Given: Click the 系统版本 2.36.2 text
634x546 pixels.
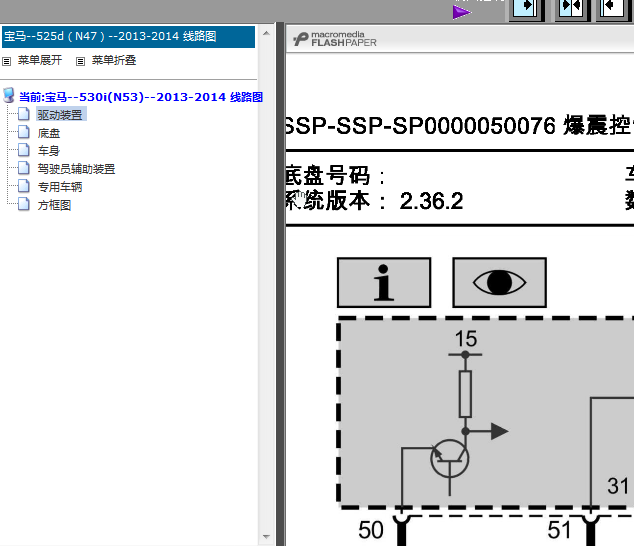Looking at the screenshot, I should [374, 201].
